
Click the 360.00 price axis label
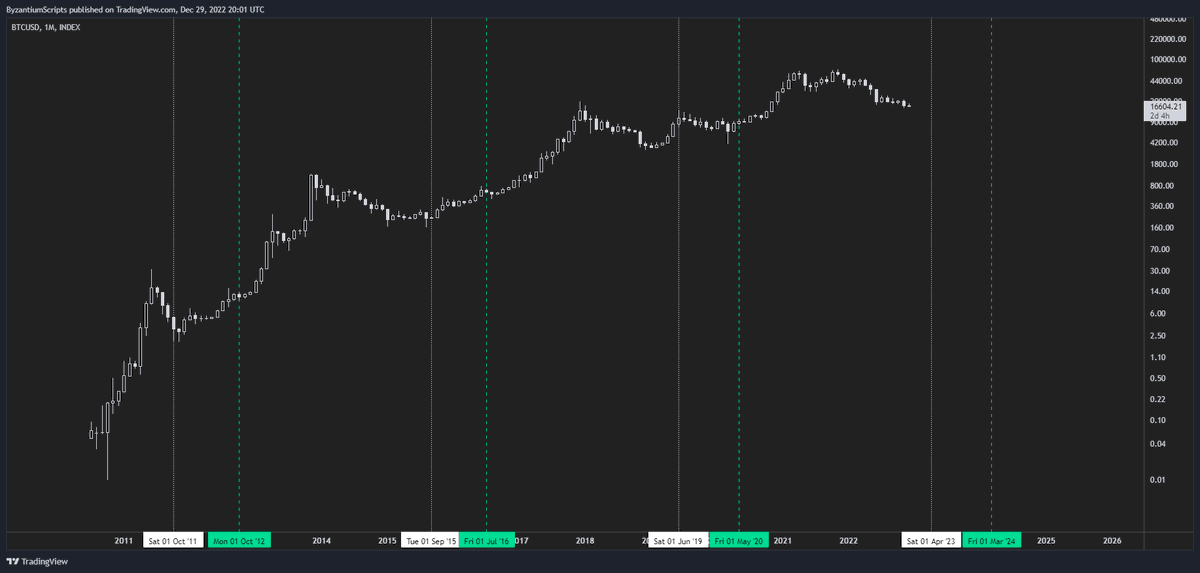(x=1162, y=207)
